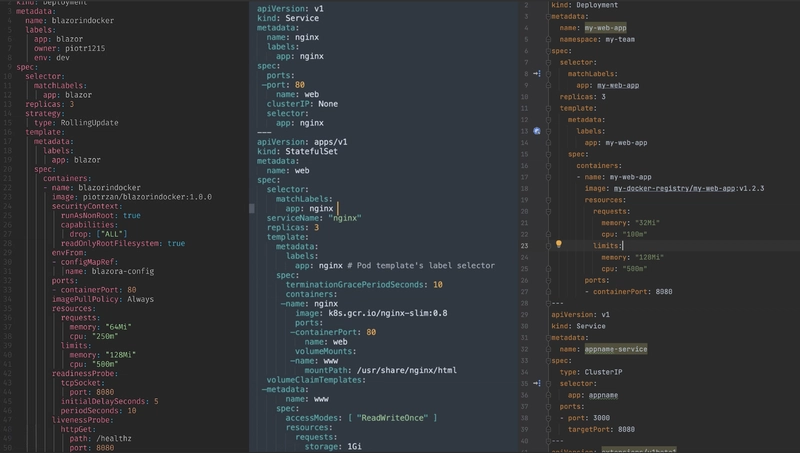Click 'image: k8s.gcr.io/nginx-slim:0.8' line

pyautogui.click(x=371, y=313)
